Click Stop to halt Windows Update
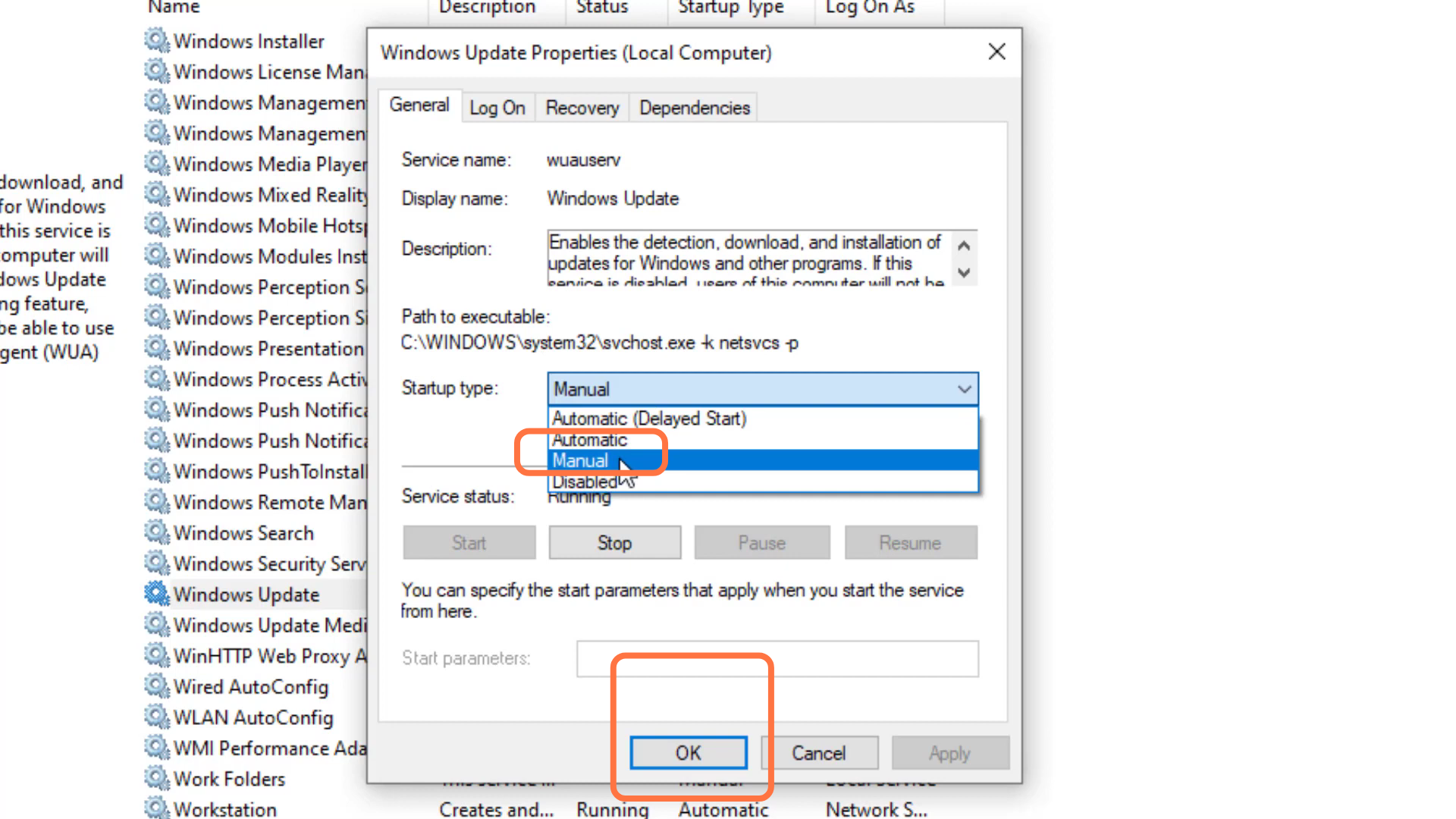This screenshot has width=1456, height=819. 615,542
